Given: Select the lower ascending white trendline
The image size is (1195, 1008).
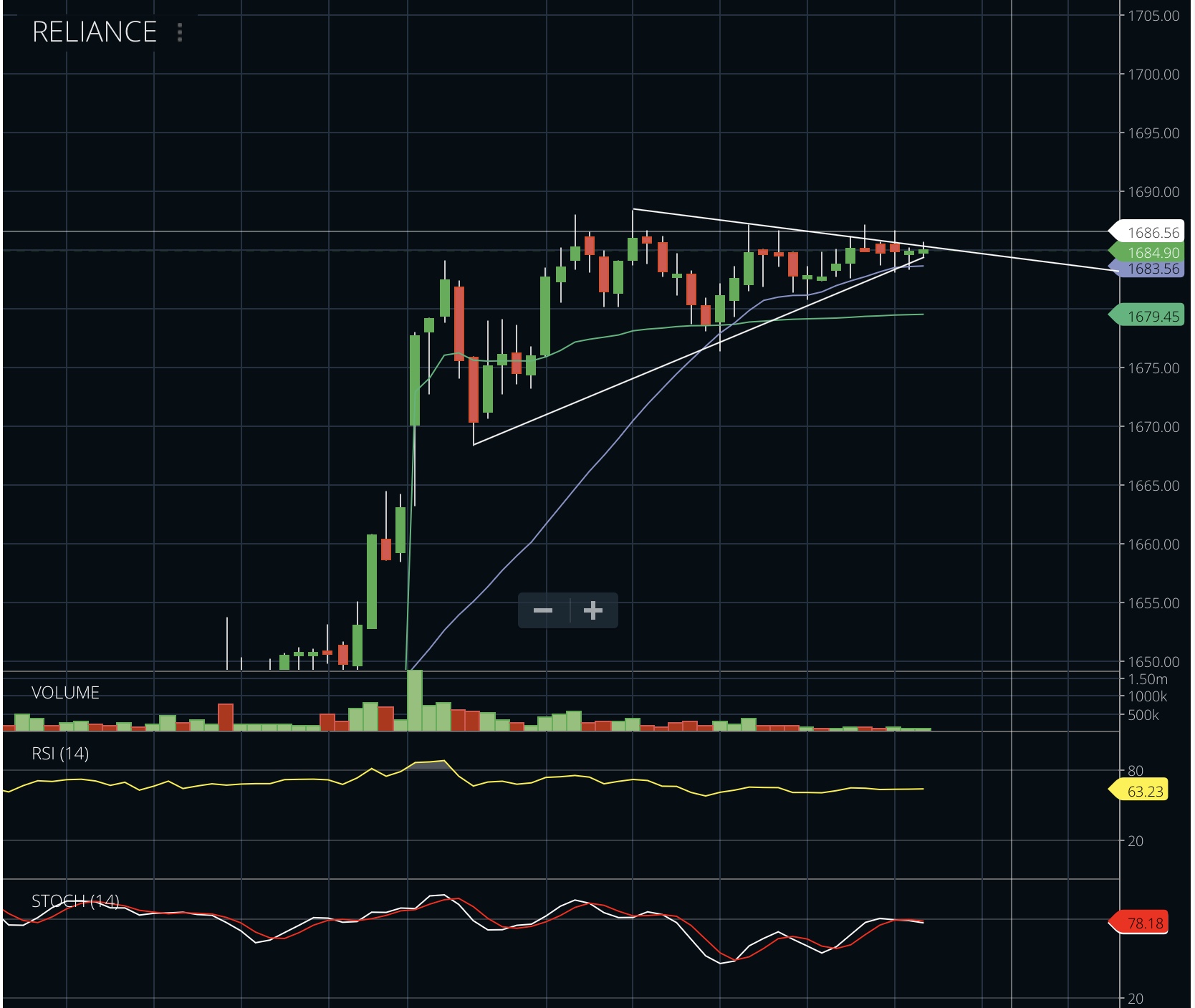Looking at the screenshot, I should pyautogui.click(x=699, y=350).
